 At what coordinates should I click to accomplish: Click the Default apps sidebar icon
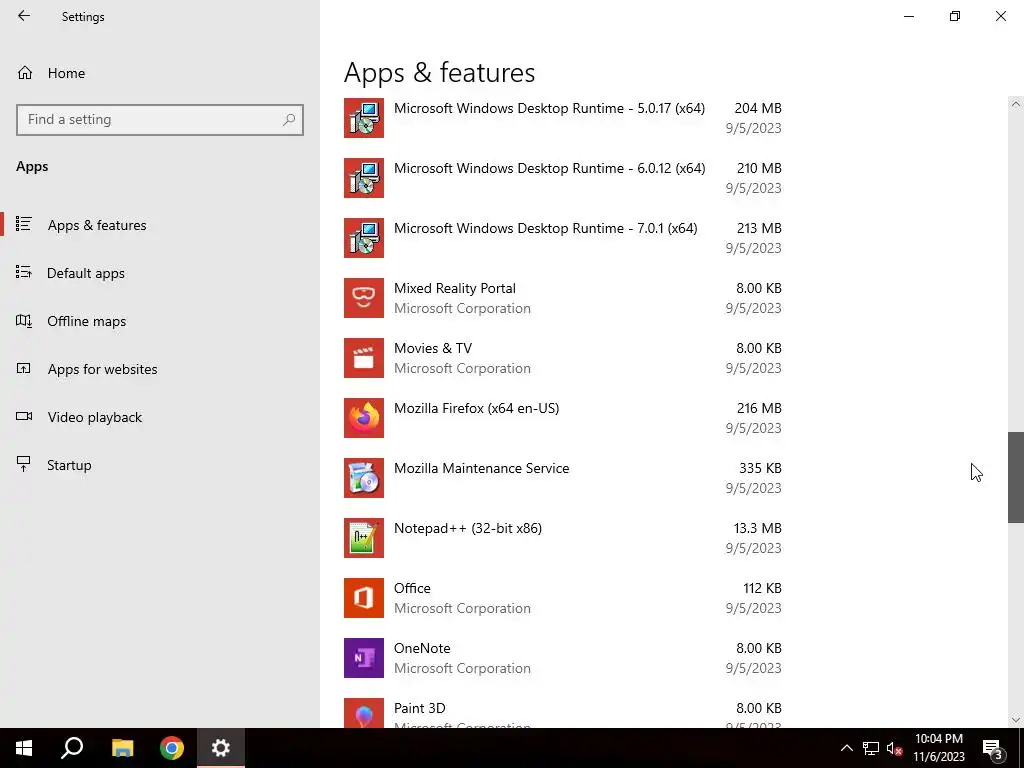coord(24,272)
